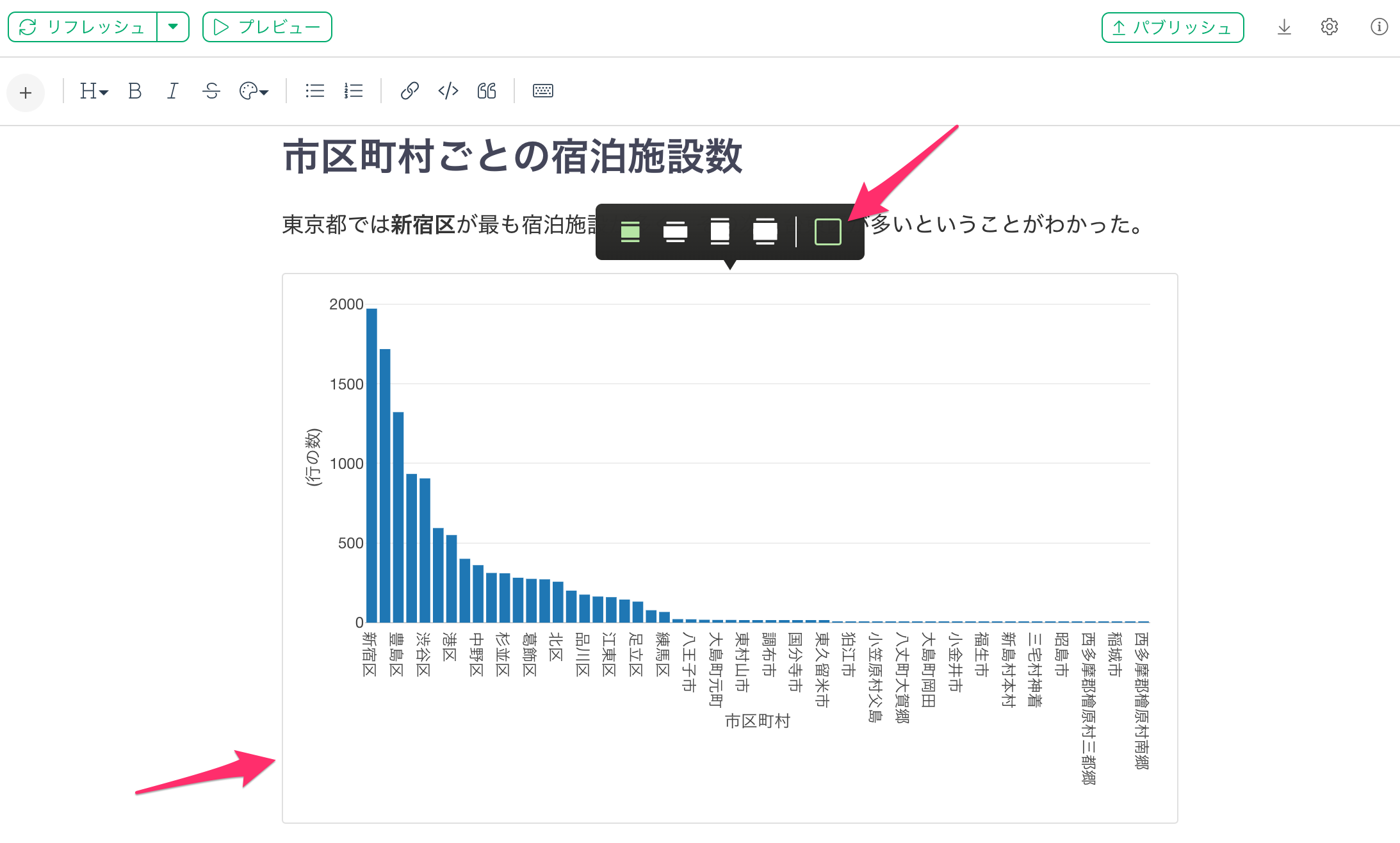Insert a code block with the </> icon
The height and width of the screenshot is (843, 1400).
[x=448, y=91]
